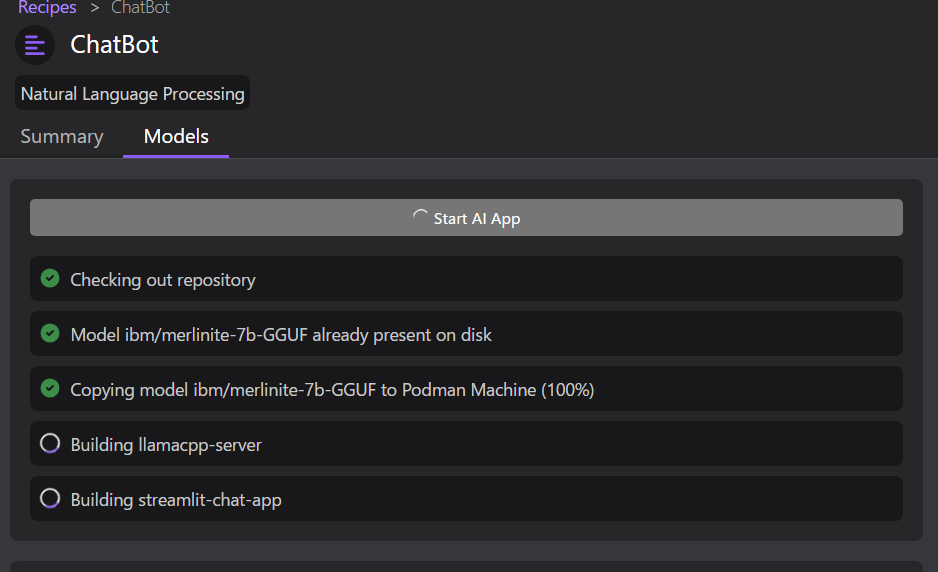The width and height of the screenshot is (938, 572).
Task: Click the Natural Language Processing category tag
Action: pos(132,93)
